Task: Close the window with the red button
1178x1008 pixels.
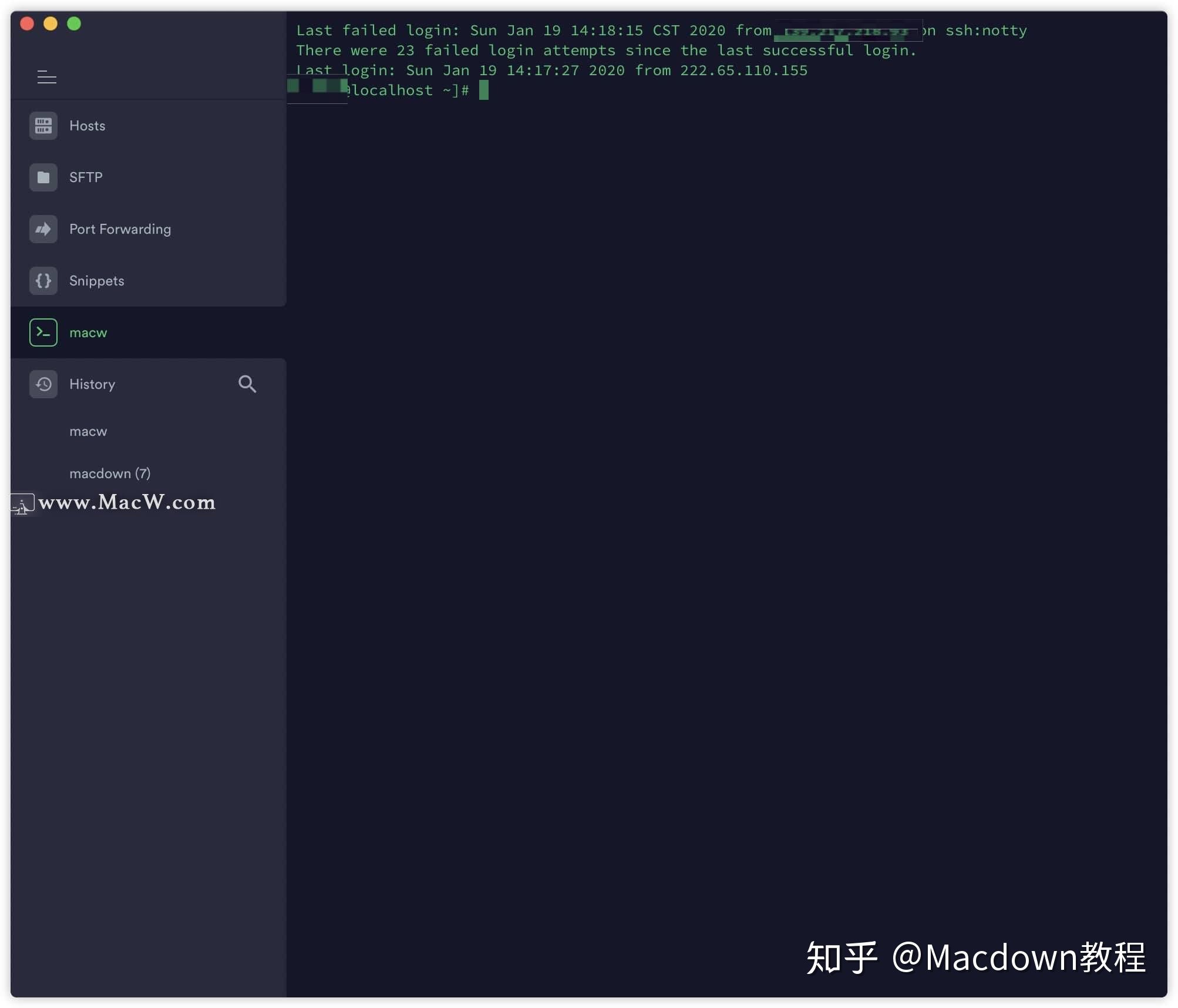Action: tap(27, 23)
